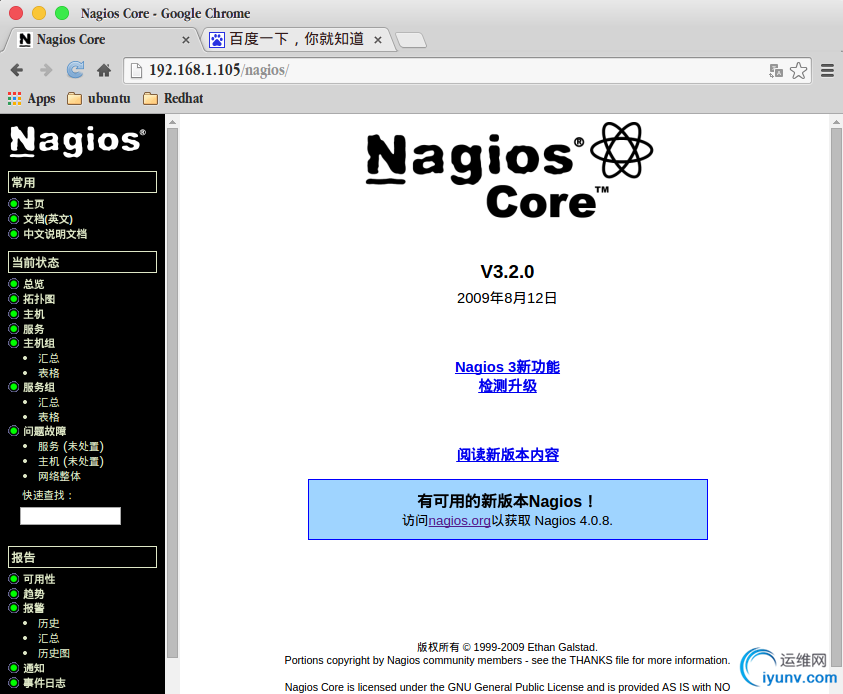Open the ubuntu bookmarks folder

point(99,98)
